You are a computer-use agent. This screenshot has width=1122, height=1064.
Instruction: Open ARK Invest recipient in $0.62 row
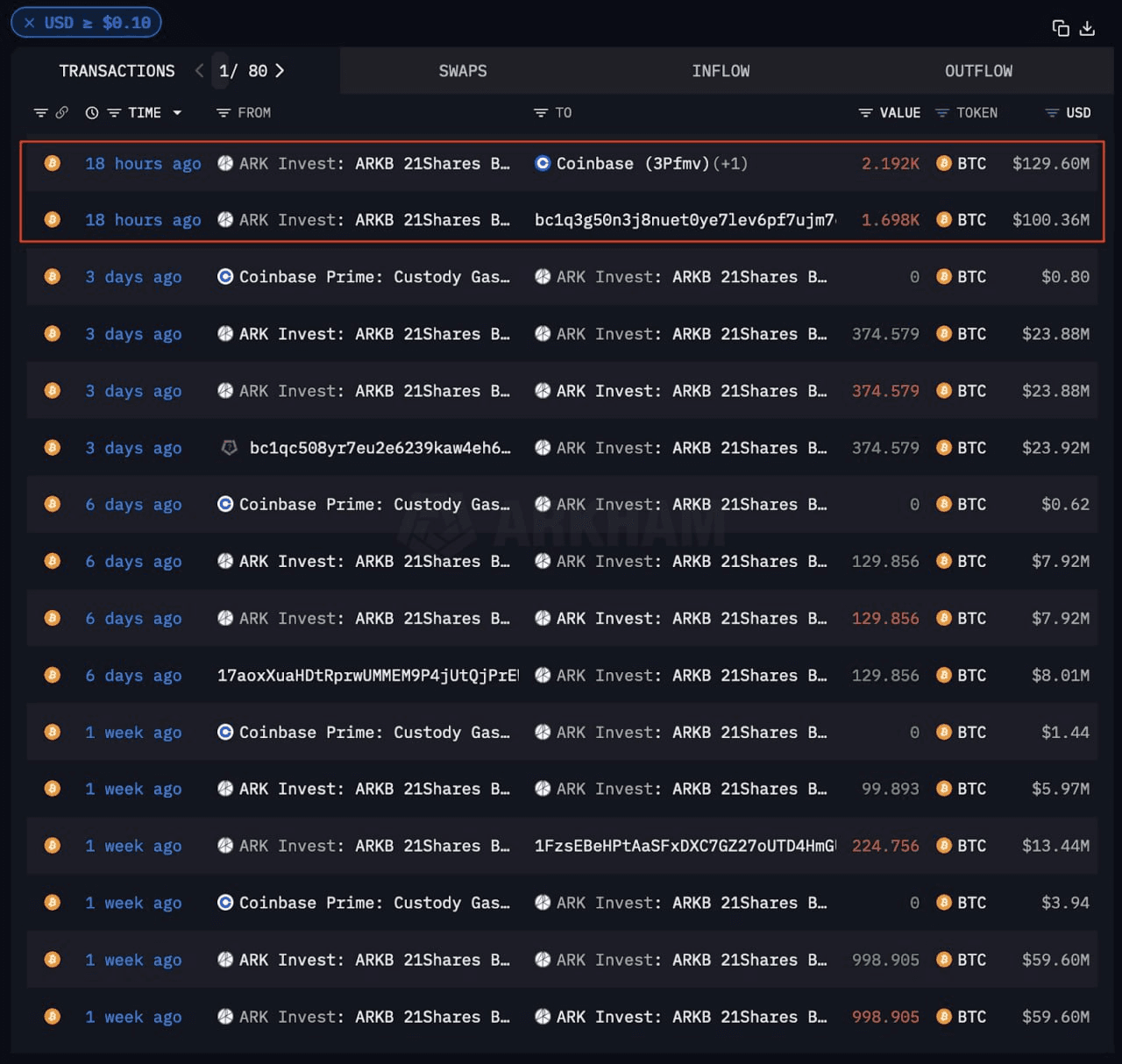coord(692,505)
